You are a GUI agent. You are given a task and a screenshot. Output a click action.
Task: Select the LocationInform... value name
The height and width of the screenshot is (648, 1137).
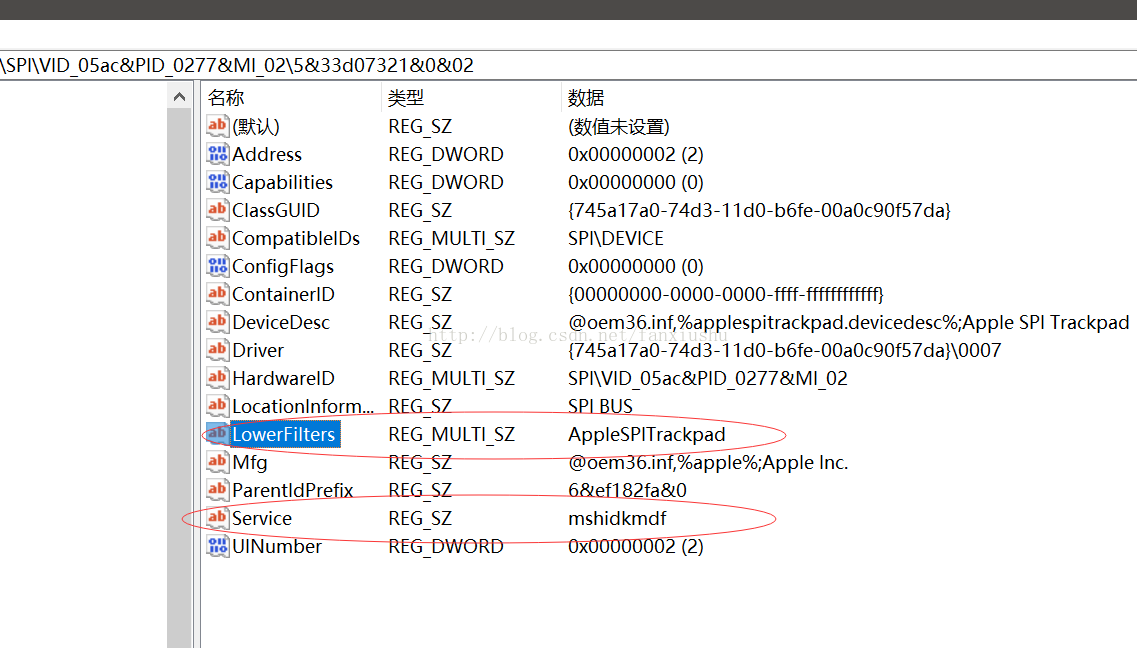pos(303,407)
